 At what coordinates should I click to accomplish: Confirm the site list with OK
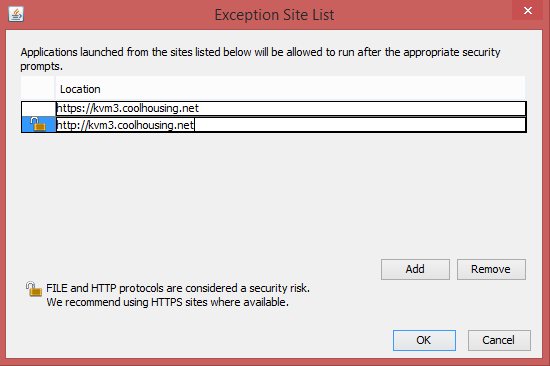[x=424, y=340]
